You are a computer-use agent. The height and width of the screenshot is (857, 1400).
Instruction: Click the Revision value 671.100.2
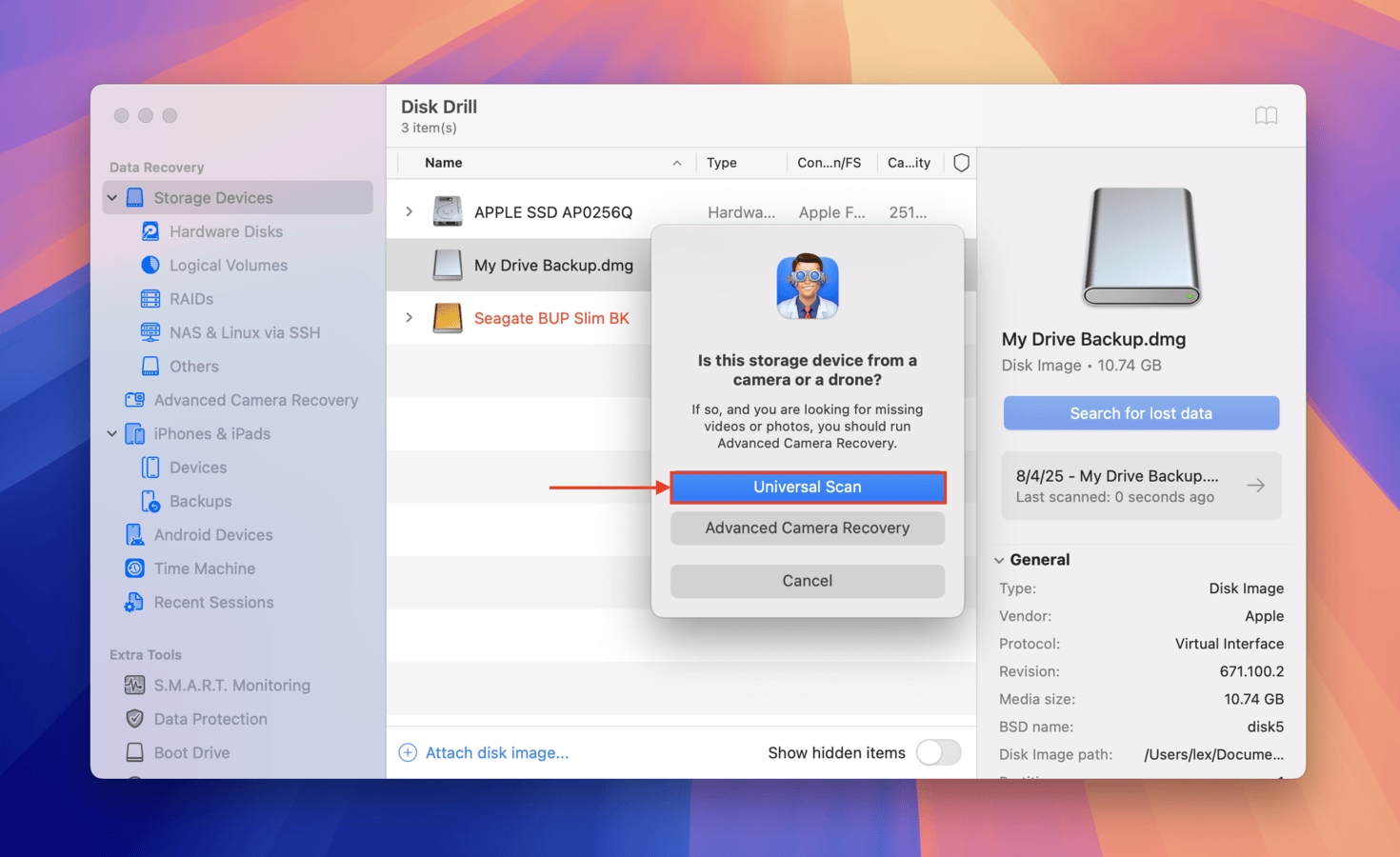coord(1251,671)
